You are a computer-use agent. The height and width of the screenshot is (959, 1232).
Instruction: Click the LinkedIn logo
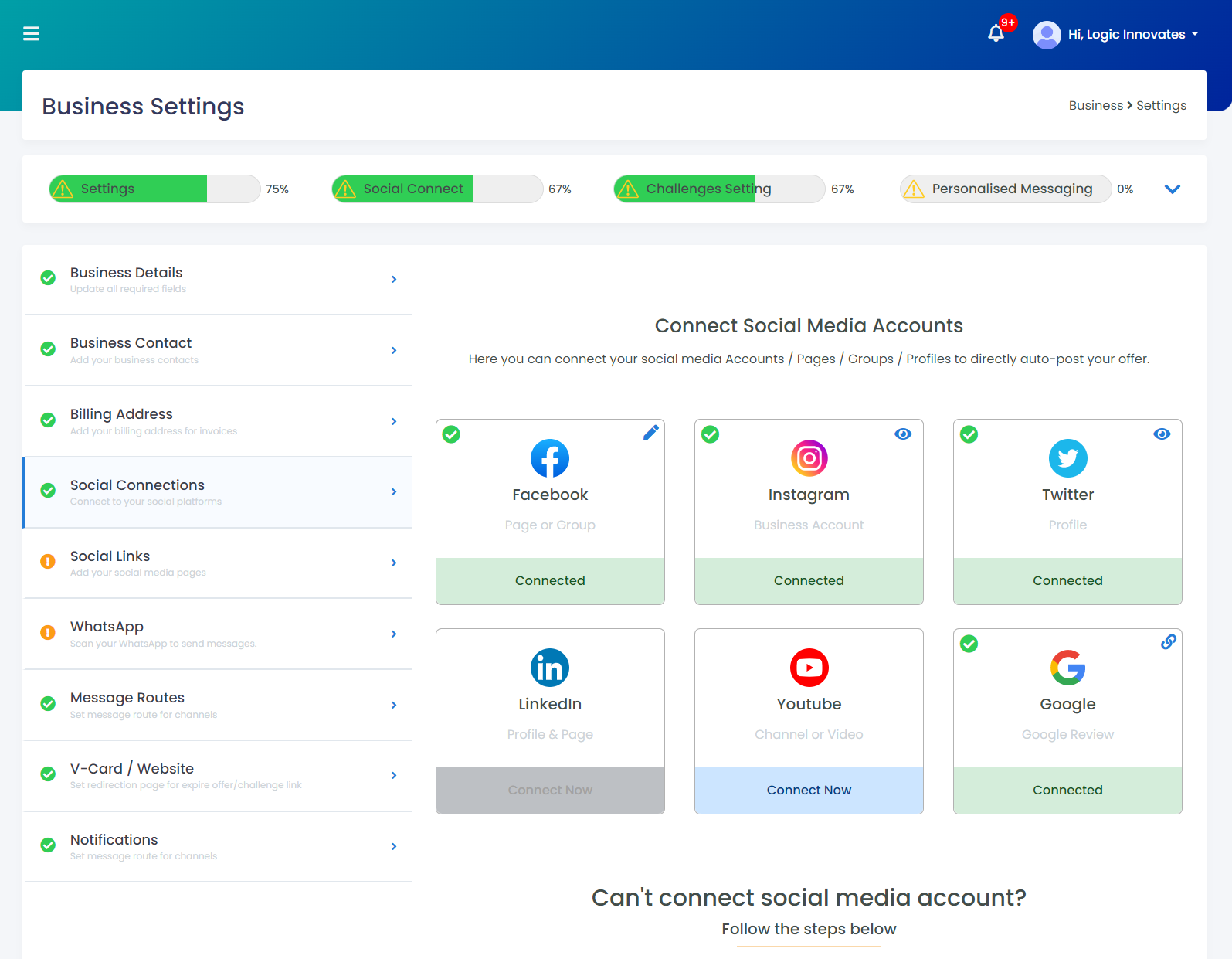550,668
